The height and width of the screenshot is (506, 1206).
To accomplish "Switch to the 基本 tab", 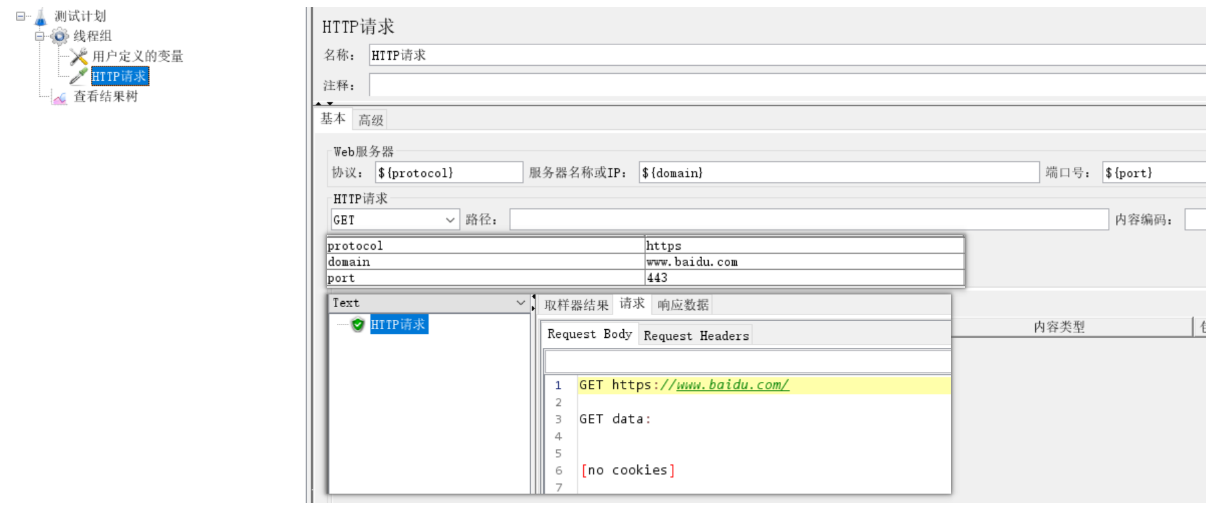I will (x=333, y=119).
